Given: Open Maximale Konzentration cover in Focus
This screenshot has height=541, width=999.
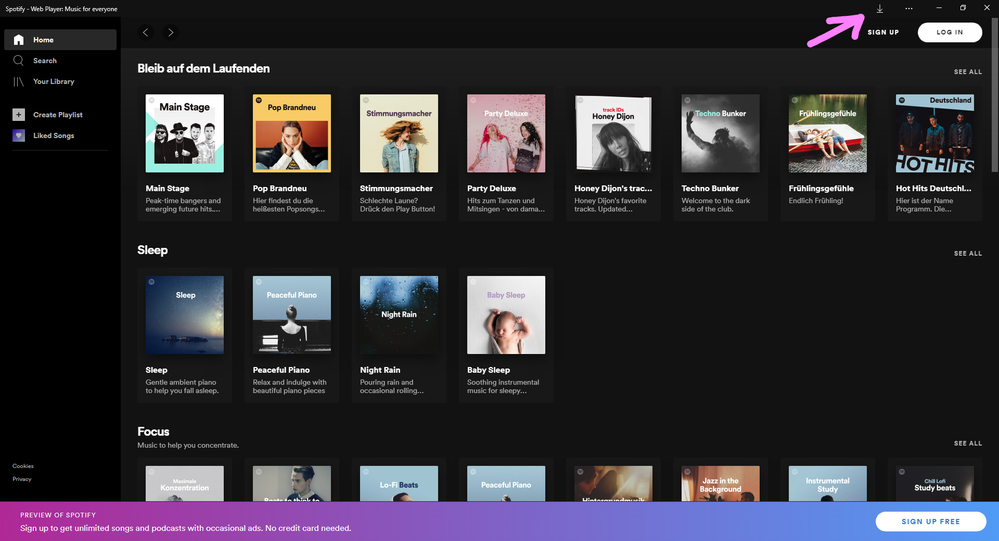Looking at the screenshot, I should 185,484.
